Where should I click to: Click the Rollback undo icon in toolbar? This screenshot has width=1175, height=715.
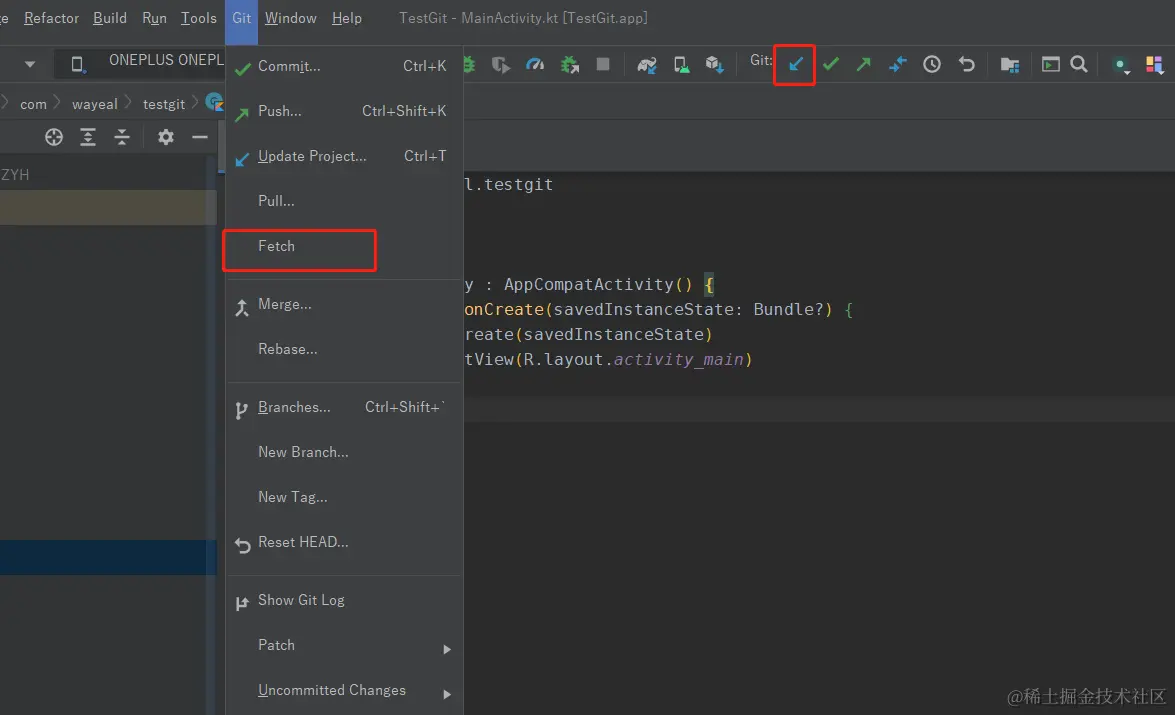click(x=967, y=64)
